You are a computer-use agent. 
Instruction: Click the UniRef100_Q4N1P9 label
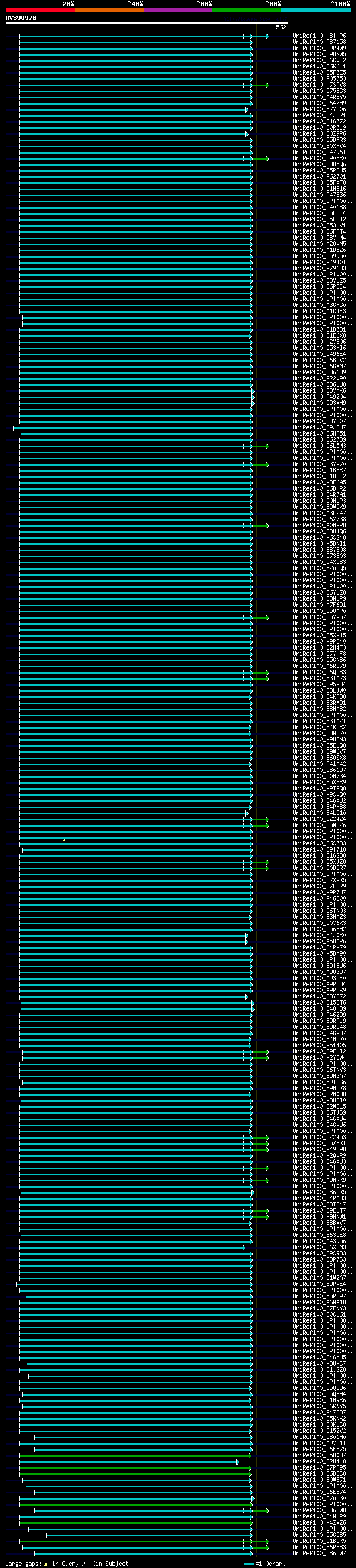[319, 1516]
